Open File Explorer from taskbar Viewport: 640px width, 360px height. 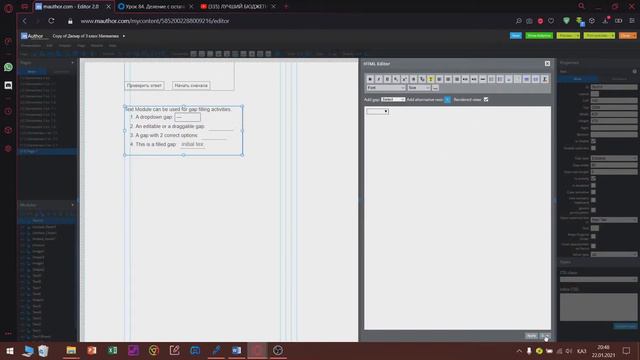coord(71,351)
